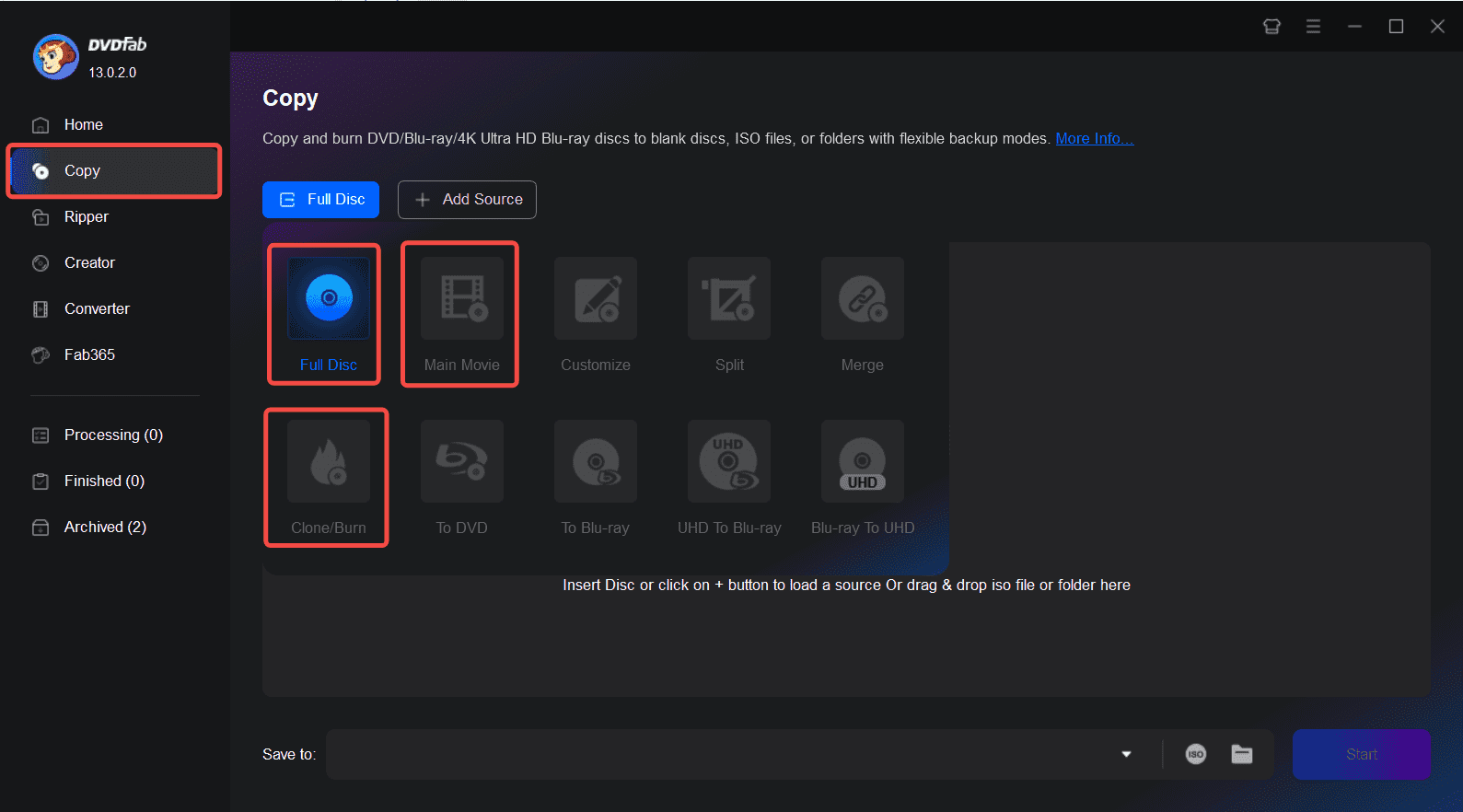Click the Add Source button

coord(467,200)
